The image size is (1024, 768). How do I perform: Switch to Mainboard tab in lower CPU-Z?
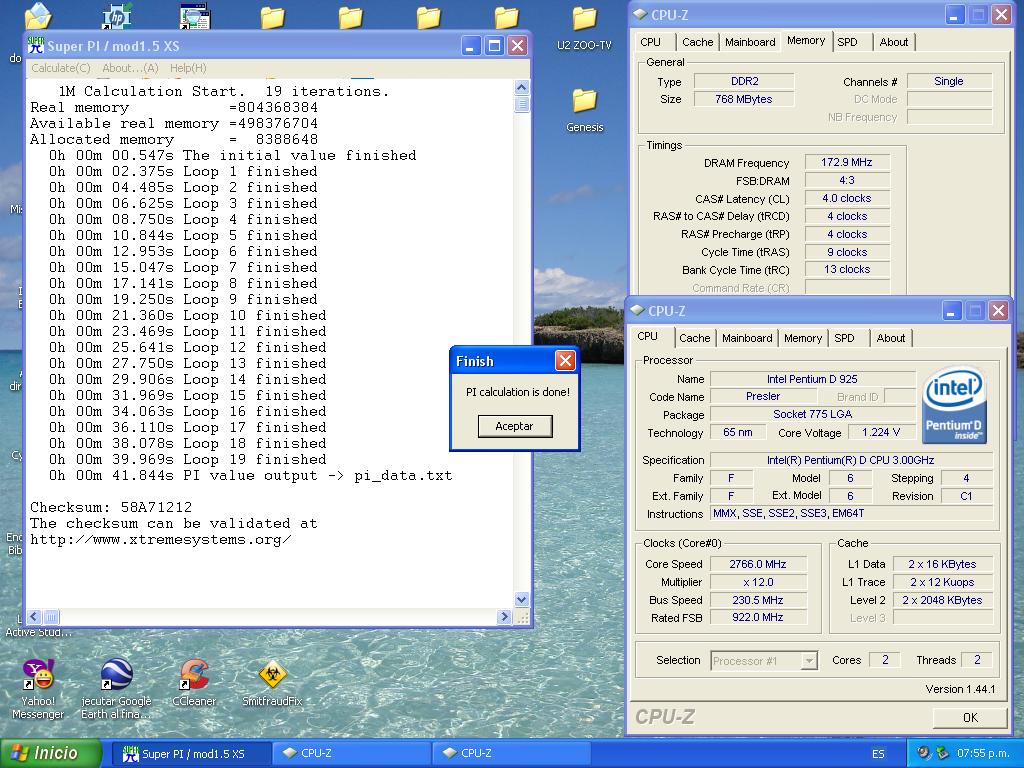point(746,338)
